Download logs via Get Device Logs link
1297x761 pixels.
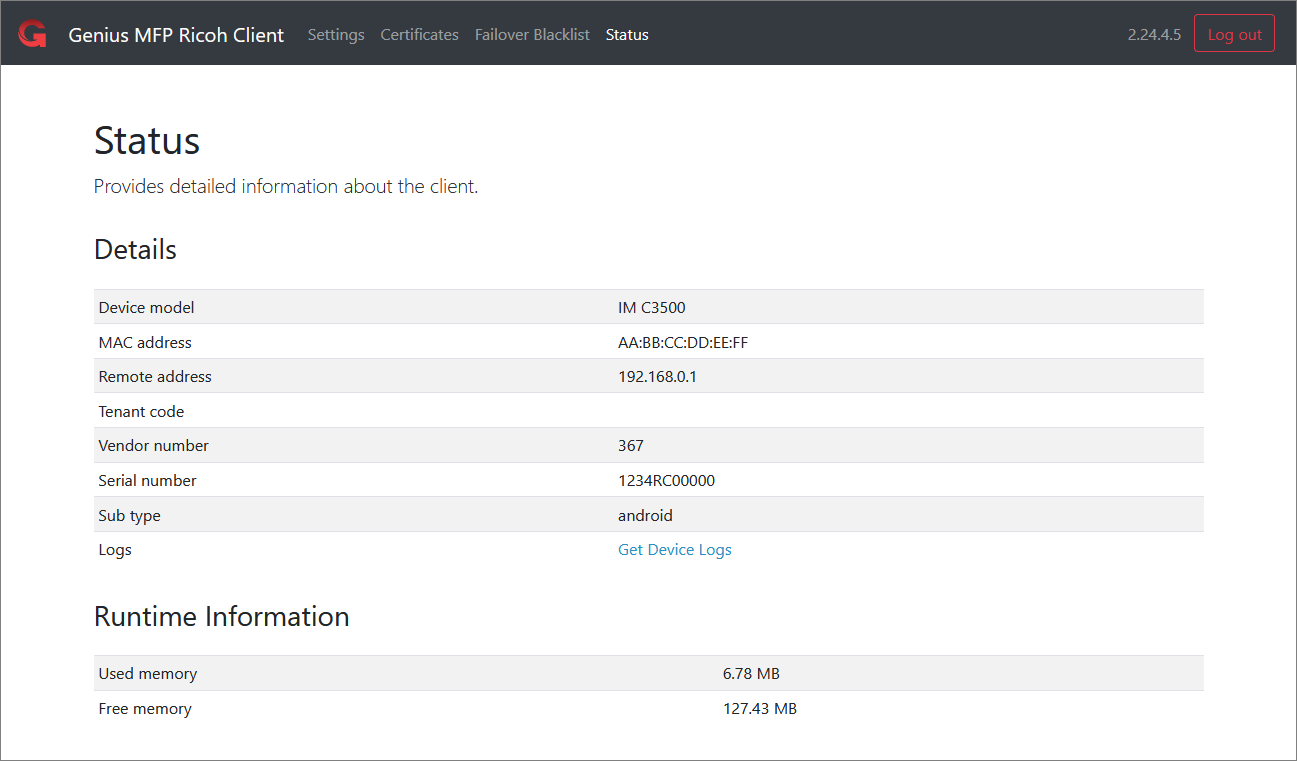[x=675, y=549]
